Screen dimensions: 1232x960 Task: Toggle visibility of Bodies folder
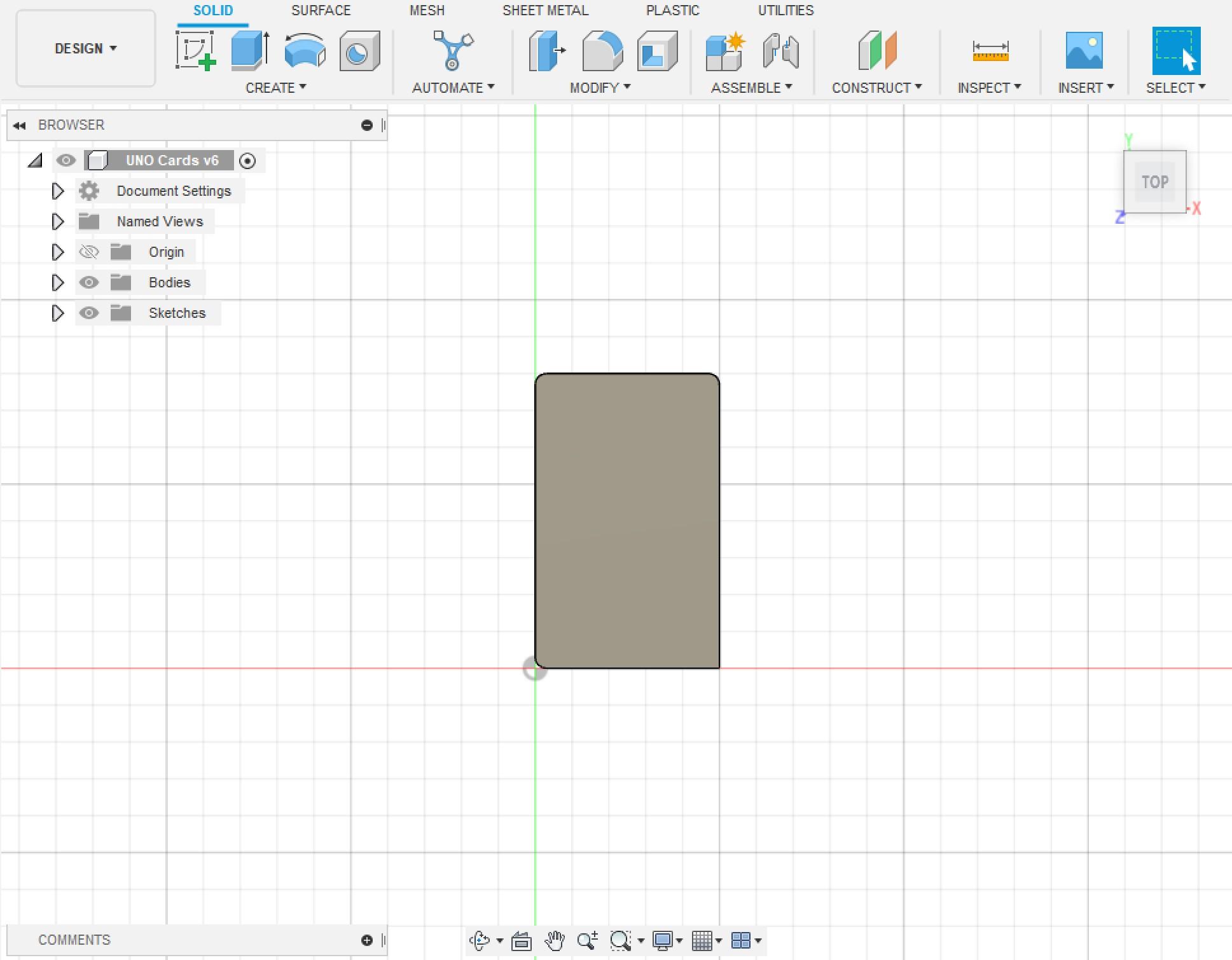click(89, 282)
